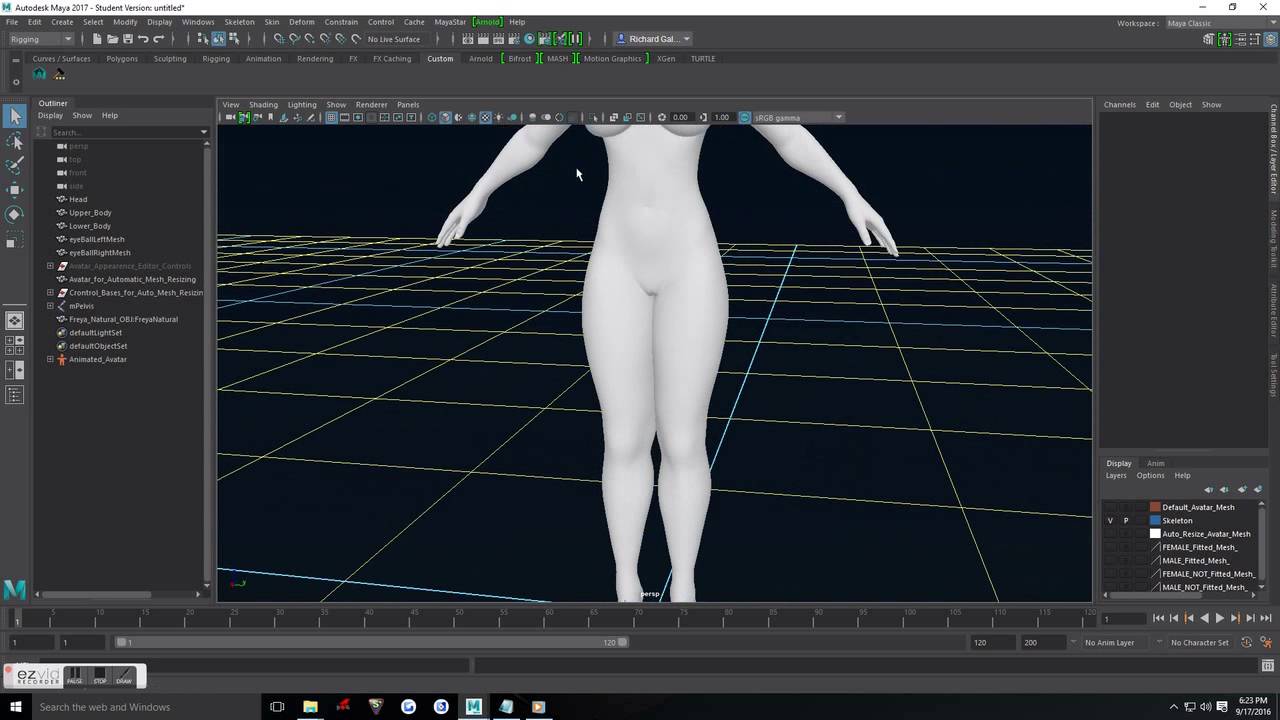1280x720 pixels.
Task: Click the No Live Surface field
Action: click(394, 39)
